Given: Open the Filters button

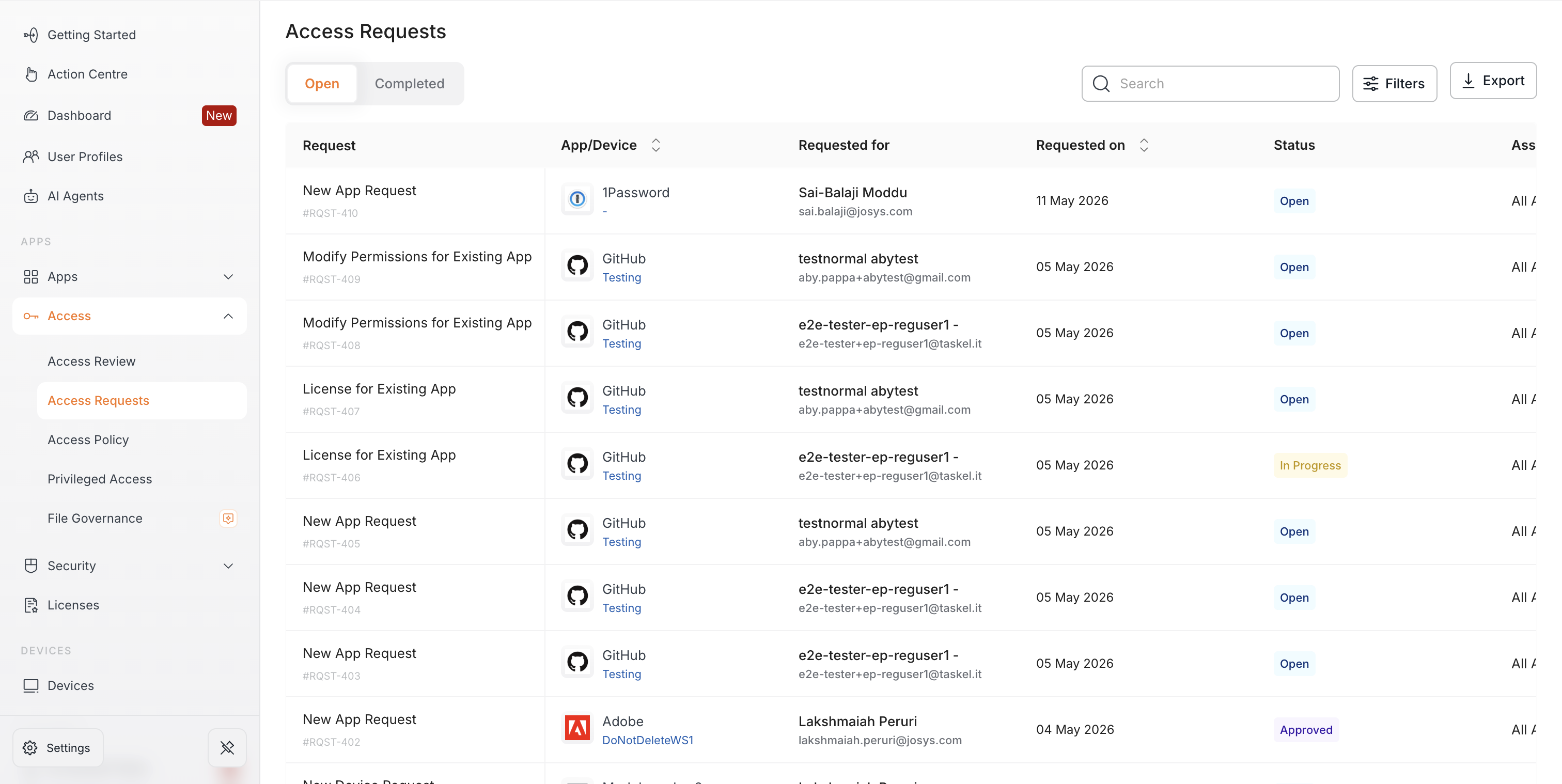Looking at the screenshot, I should coord(1394,84).
